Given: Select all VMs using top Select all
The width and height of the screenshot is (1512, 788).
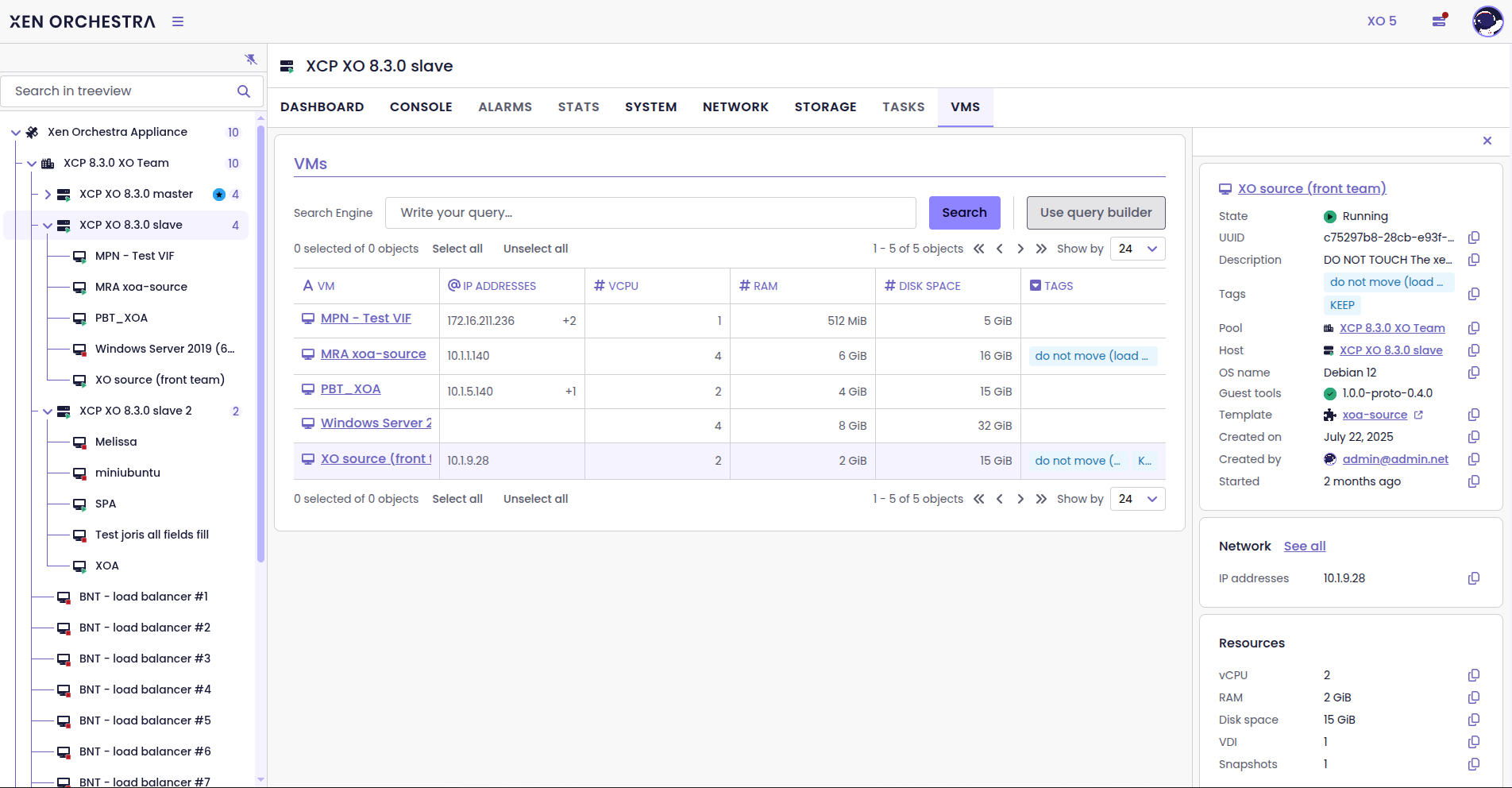Looking at the screenshot, I should point(457,249).
